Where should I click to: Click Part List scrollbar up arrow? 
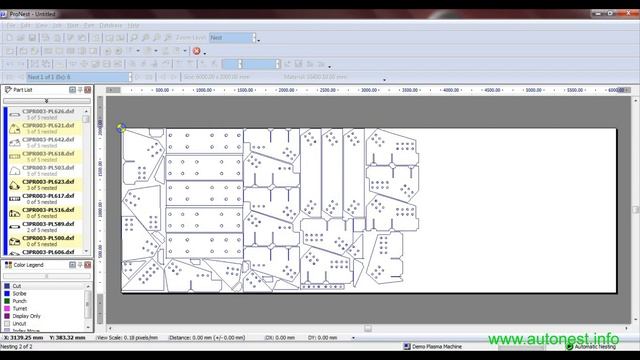point(86,111)
